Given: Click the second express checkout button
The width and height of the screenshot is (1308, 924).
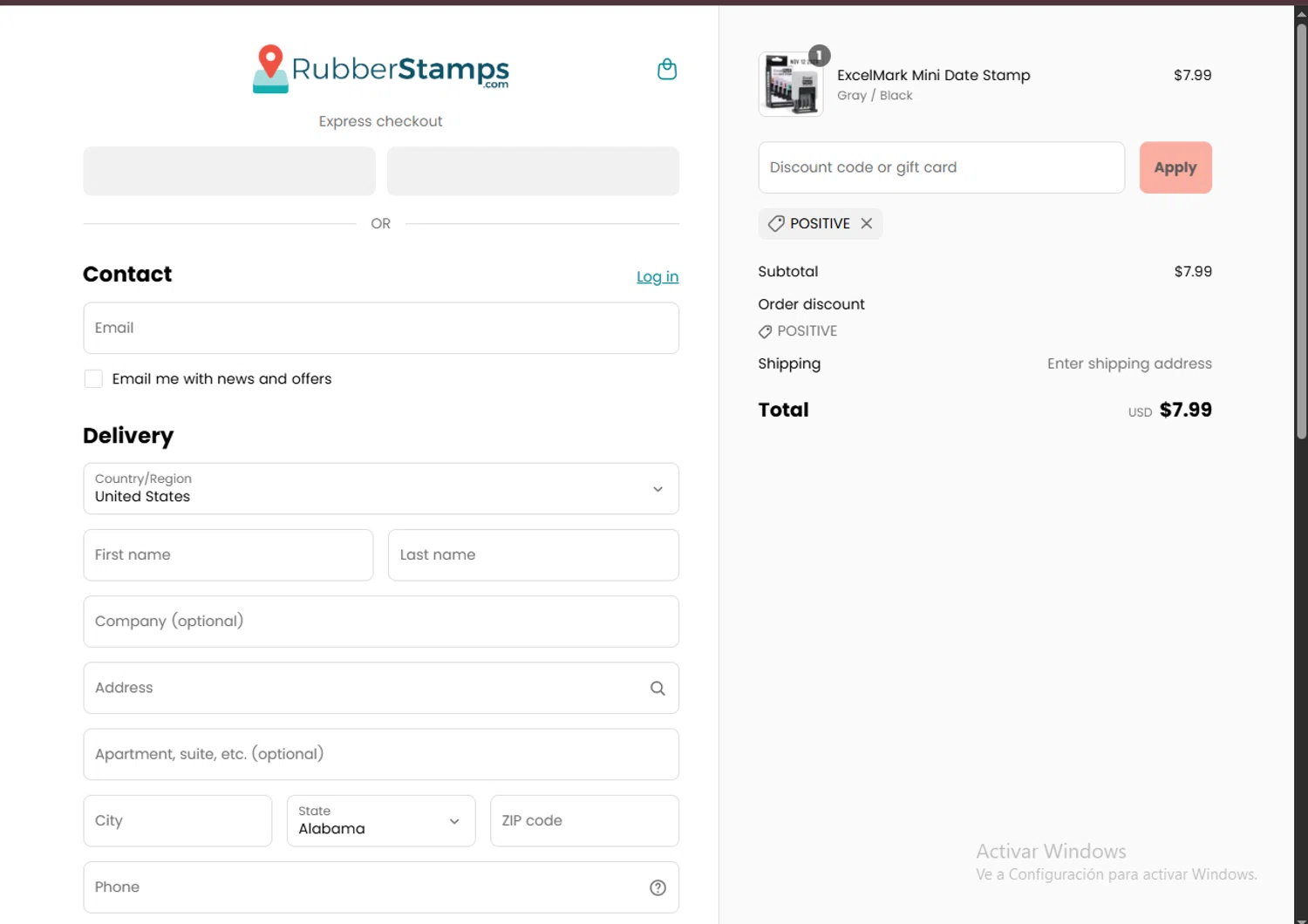Looking at the screenshot, I should tap(533, 171).
